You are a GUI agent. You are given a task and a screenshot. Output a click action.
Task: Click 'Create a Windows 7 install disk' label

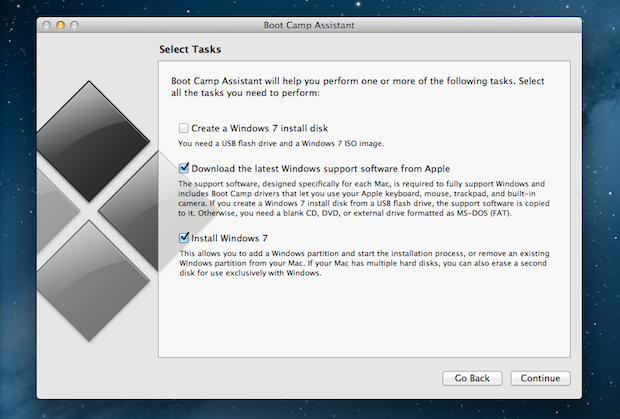tap(259, 128)
